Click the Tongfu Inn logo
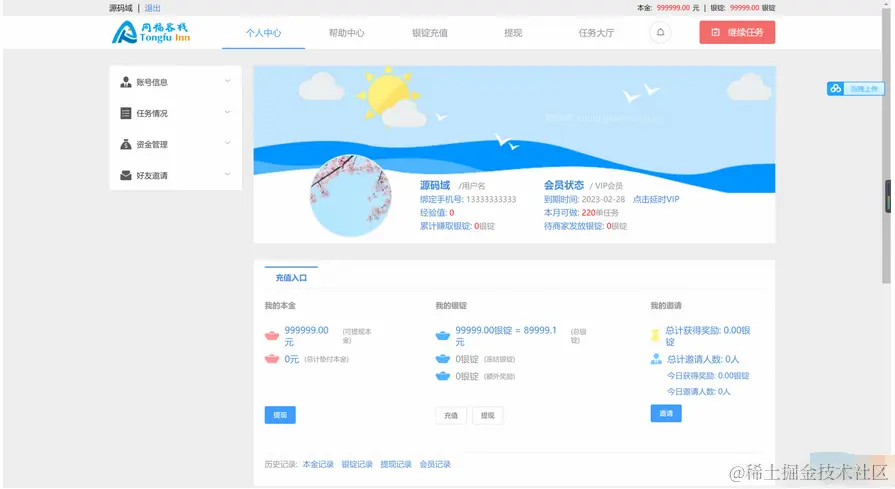Image resolution: width=895 pixels, height=489 pixels. [151, 33]
